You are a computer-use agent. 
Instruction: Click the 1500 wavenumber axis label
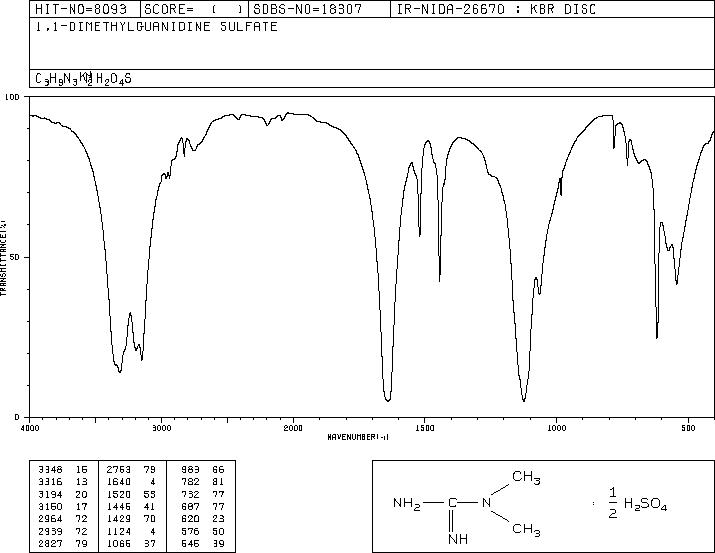425,428
